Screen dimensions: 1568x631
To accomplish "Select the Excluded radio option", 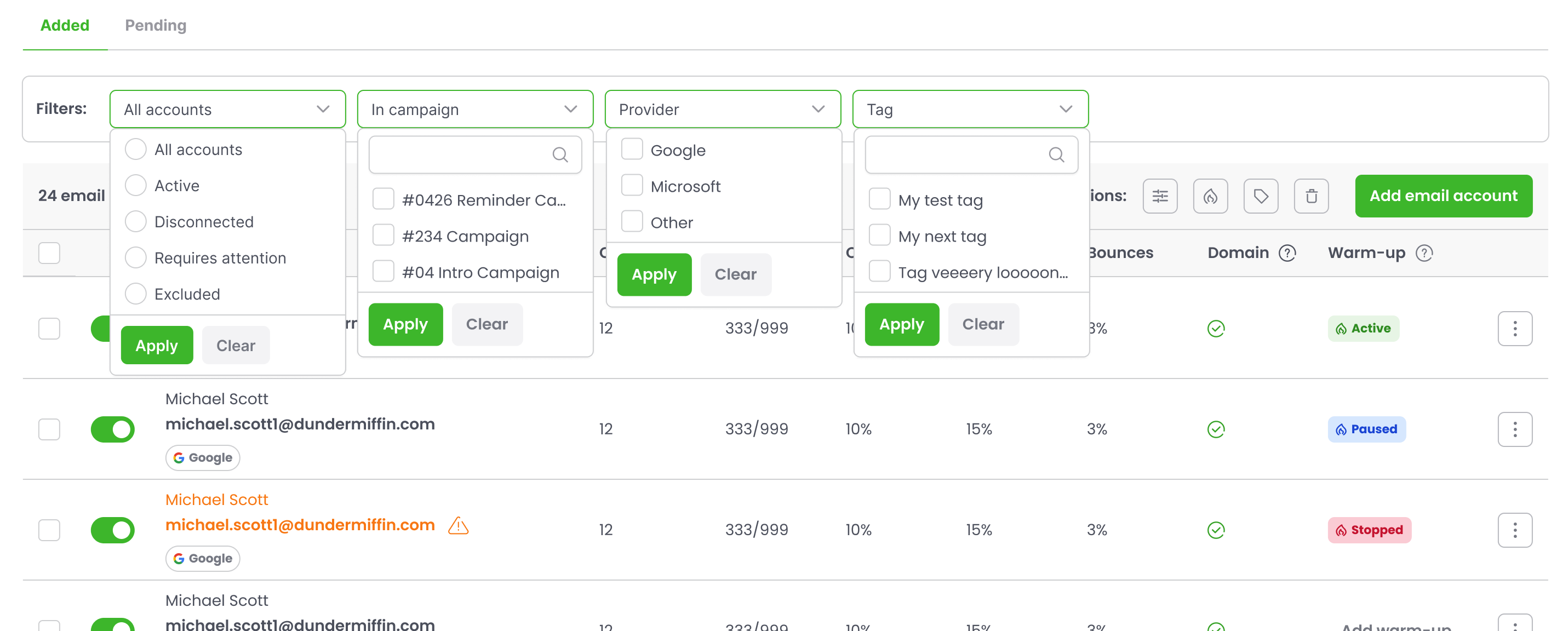I will tap(136, 294).
